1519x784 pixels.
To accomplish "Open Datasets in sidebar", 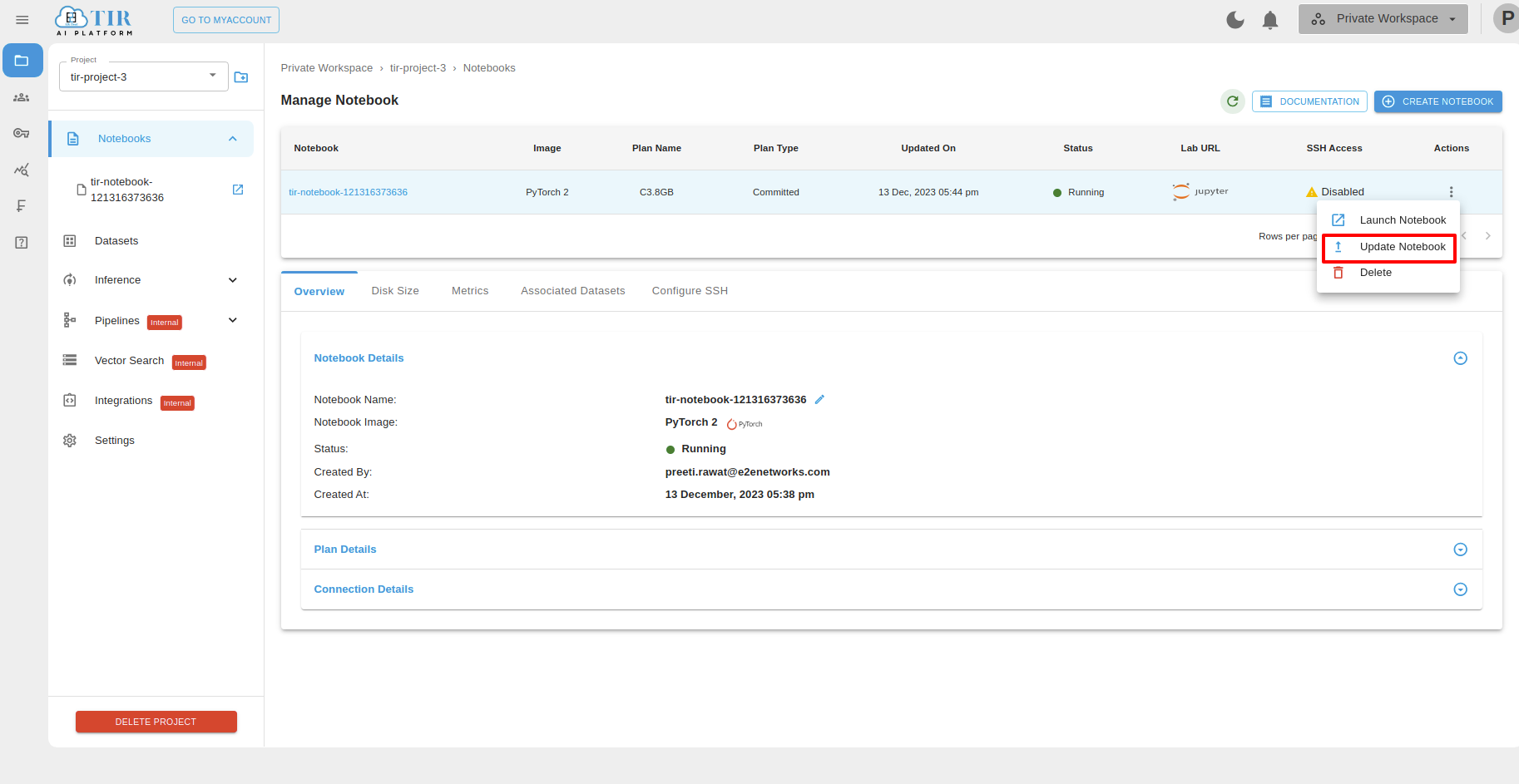I will (116, 241).
